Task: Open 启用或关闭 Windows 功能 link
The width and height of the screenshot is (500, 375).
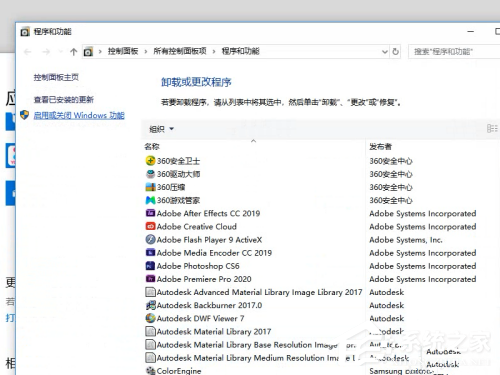Action: tap(79, 115)
